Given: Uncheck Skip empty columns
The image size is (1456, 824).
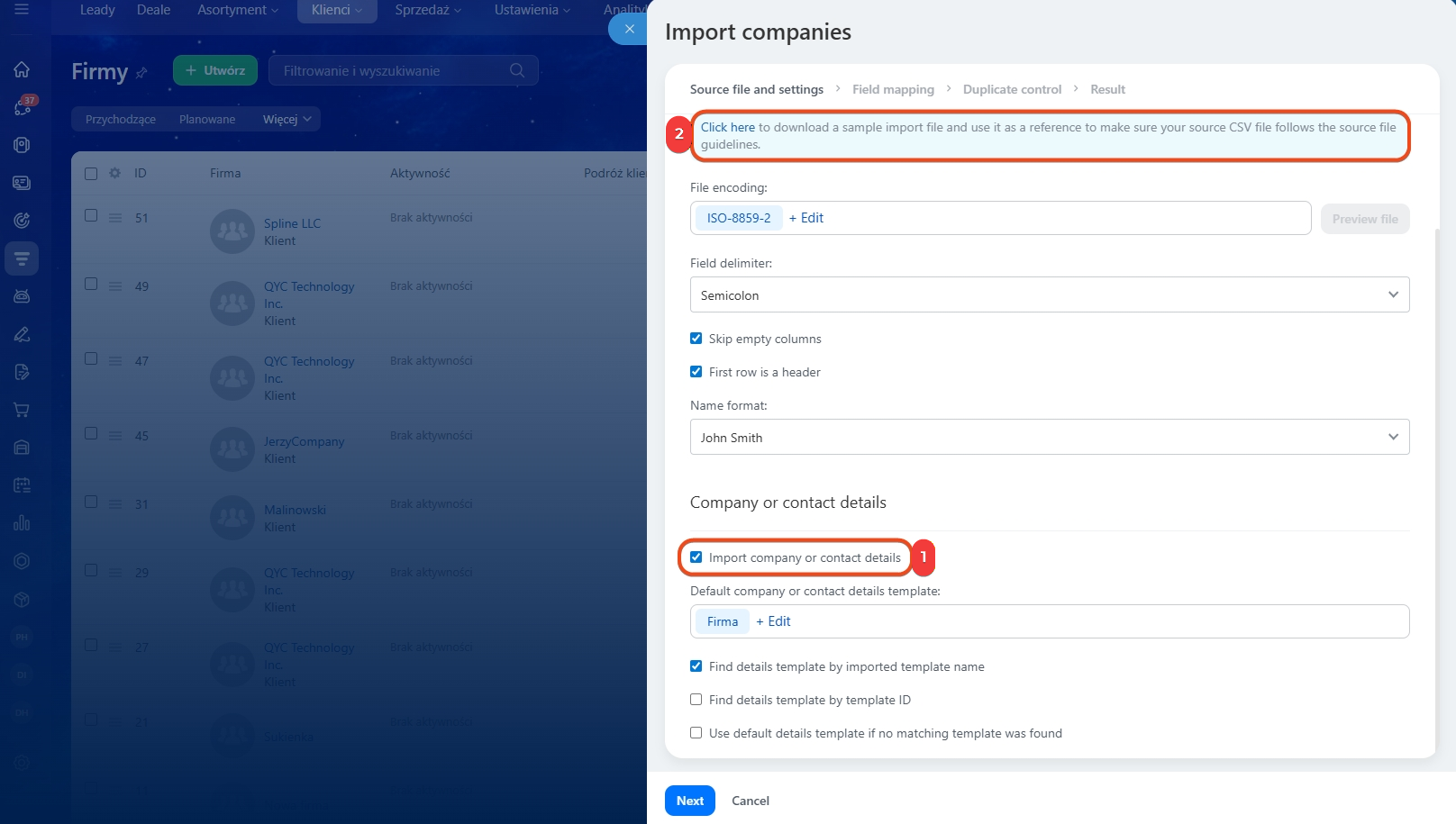Looking at the screenshot, I should point(696,339).
